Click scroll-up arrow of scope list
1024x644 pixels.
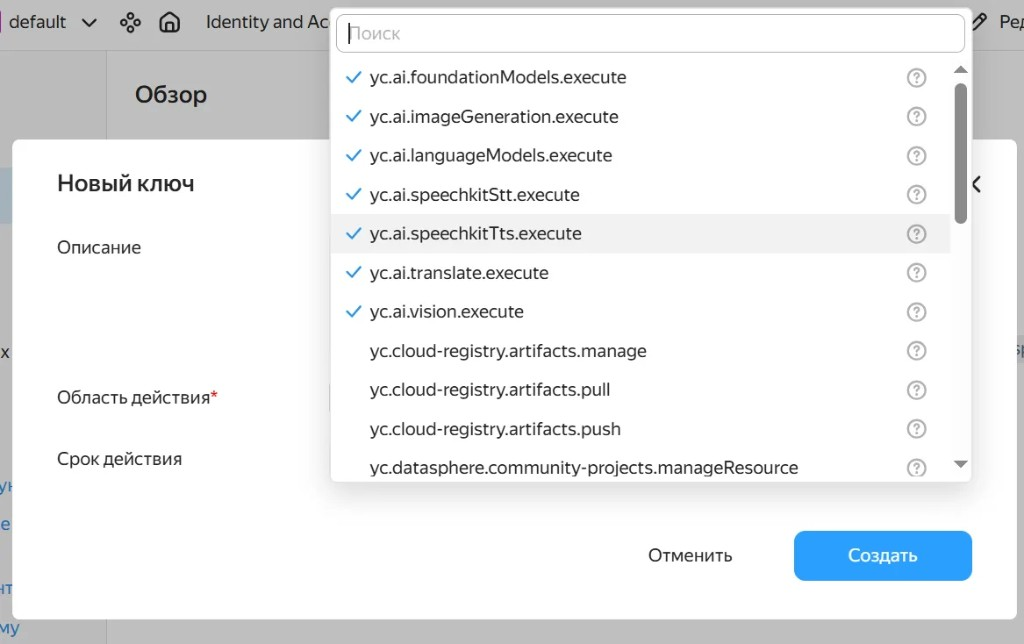(960, 69)
